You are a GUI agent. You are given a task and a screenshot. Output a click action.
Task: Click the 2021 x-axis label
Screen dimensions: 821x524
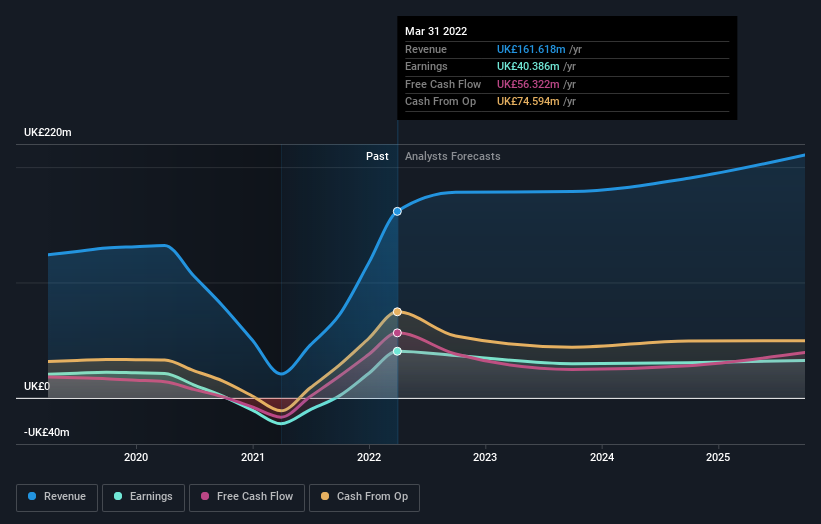coord(253,458)
